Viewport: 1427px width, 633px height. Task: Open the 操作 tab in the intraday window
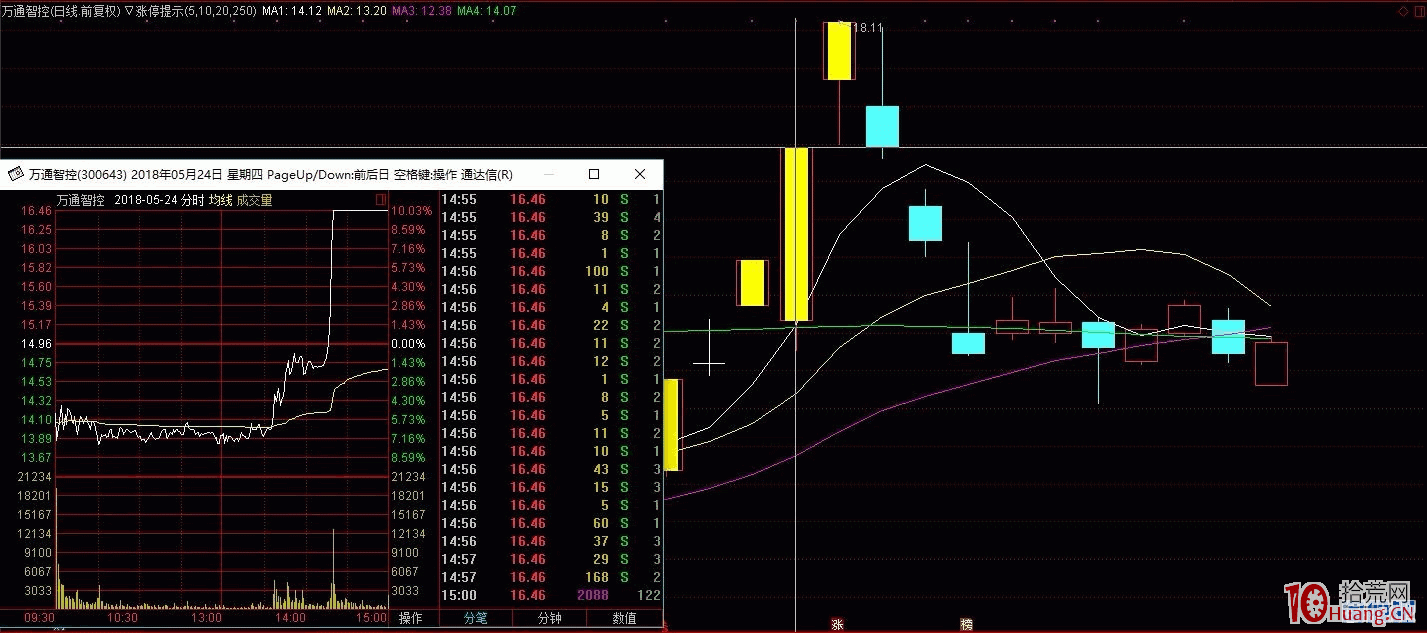[411, 618]
